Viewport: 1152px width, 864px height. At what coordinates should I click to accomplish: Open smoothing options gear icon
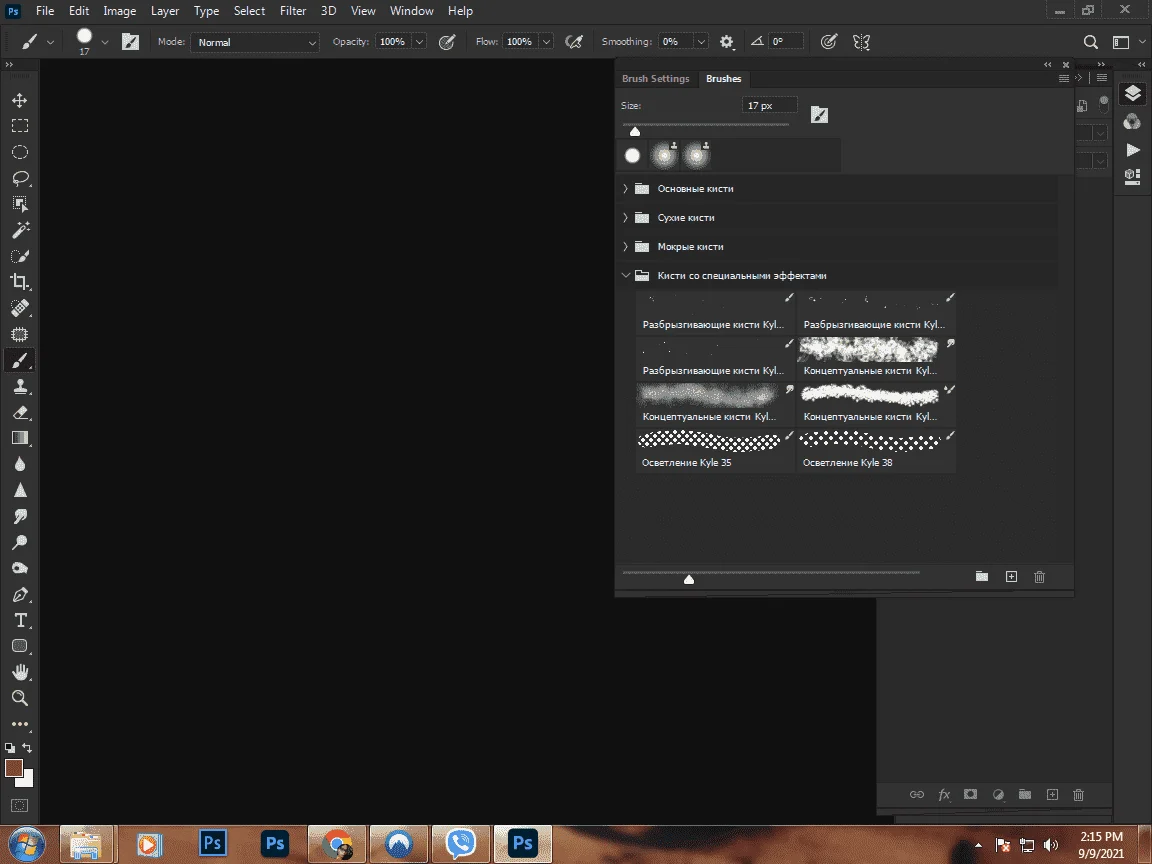tap(727, 42)
